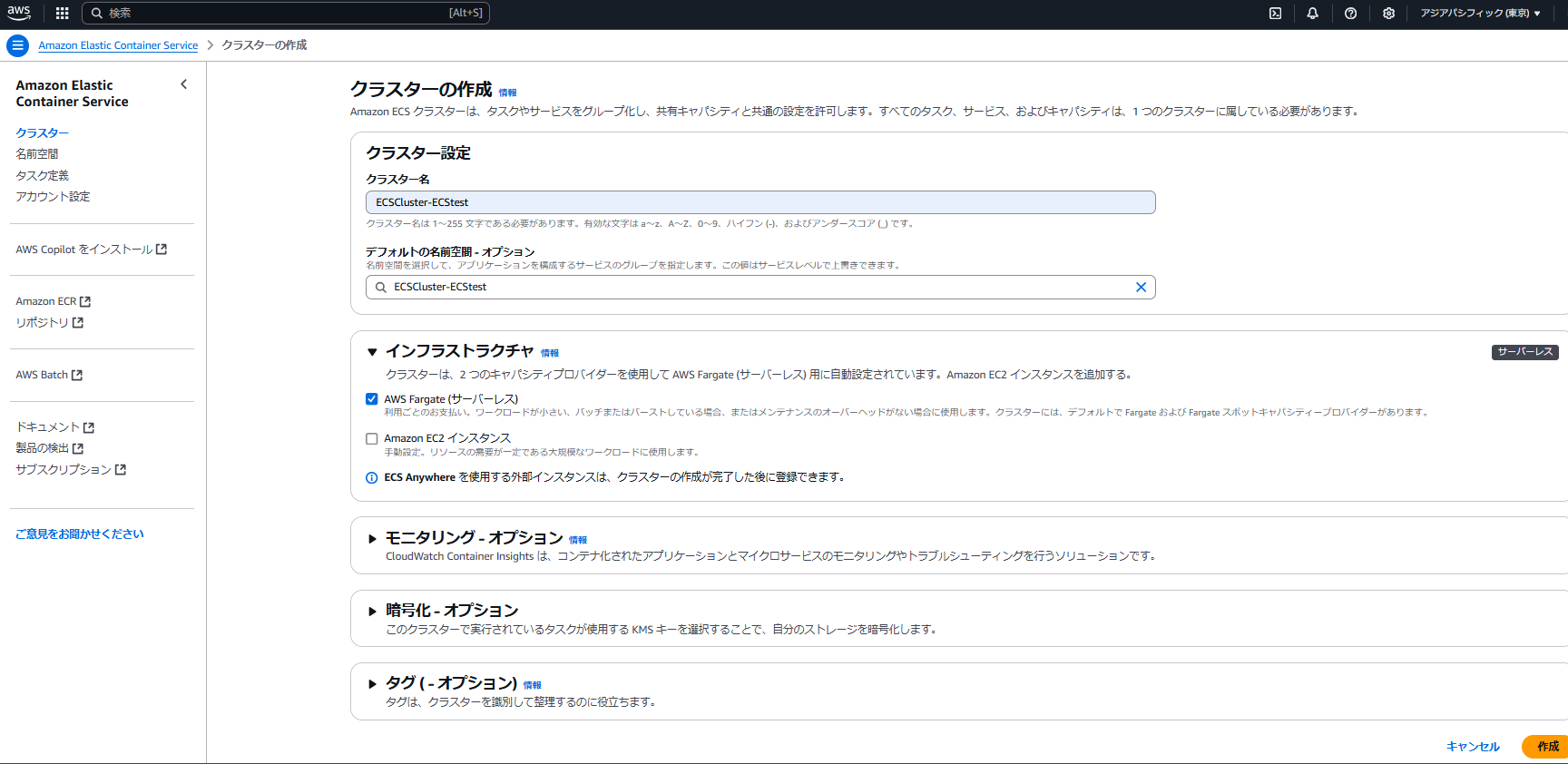This screenshot has height=764, width=1568.
Task: Collapse the インフラストラクチャ section
Action: click(372, 352)
